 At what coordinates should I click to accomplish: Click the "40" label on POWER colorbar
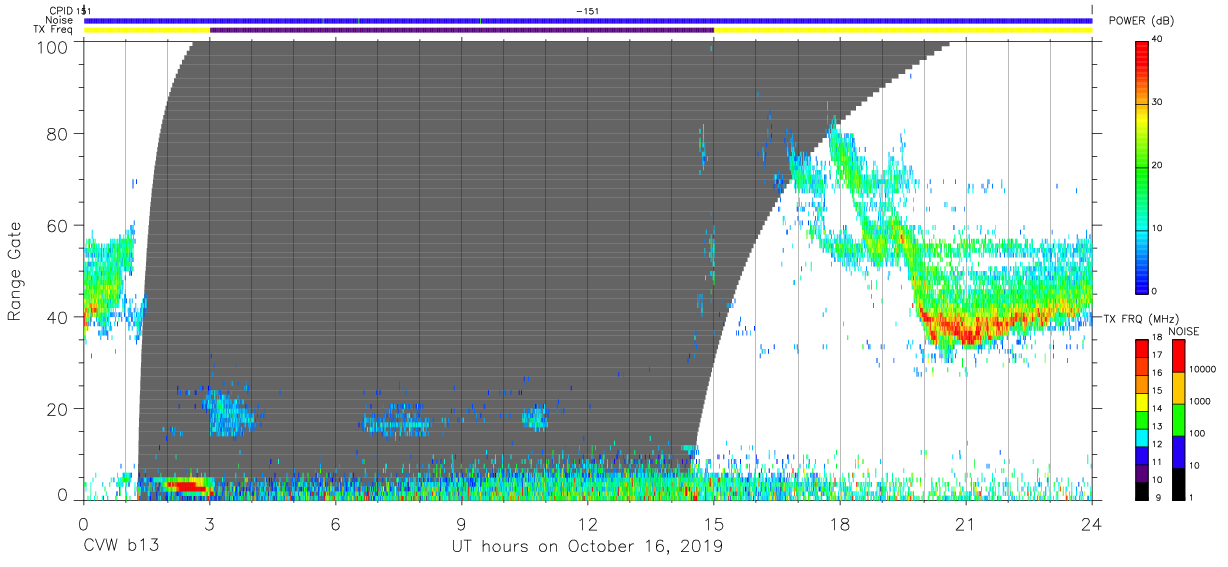(1156, 40)
